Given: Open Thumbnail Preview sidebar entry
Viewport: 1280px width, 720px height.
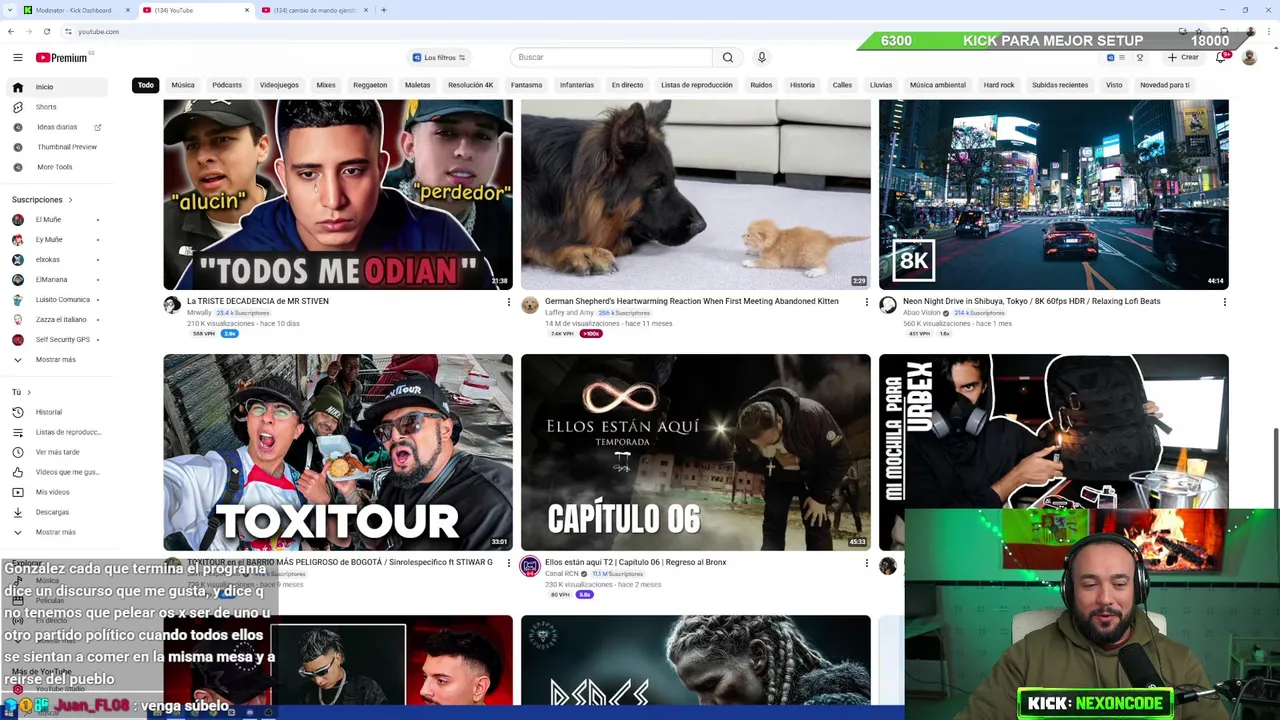Looking at the screenshot, I should tap(55, 147).
